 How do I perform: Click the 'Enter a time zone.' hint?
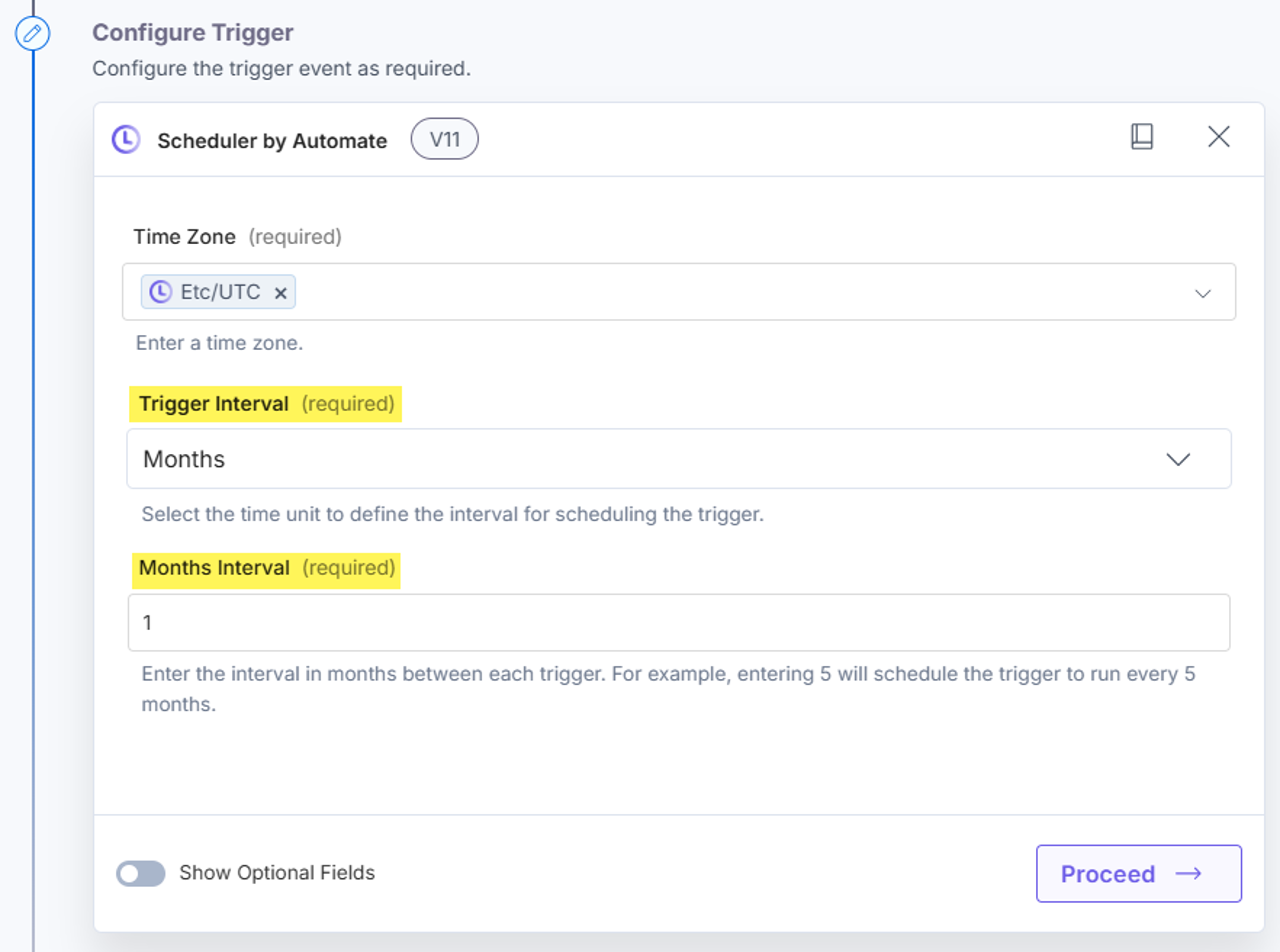point(219,343)
